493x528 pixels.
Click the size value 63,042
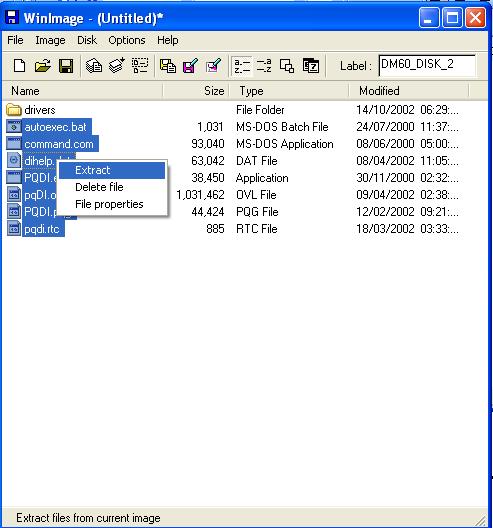pyautogui.click(x=208, y=161)
